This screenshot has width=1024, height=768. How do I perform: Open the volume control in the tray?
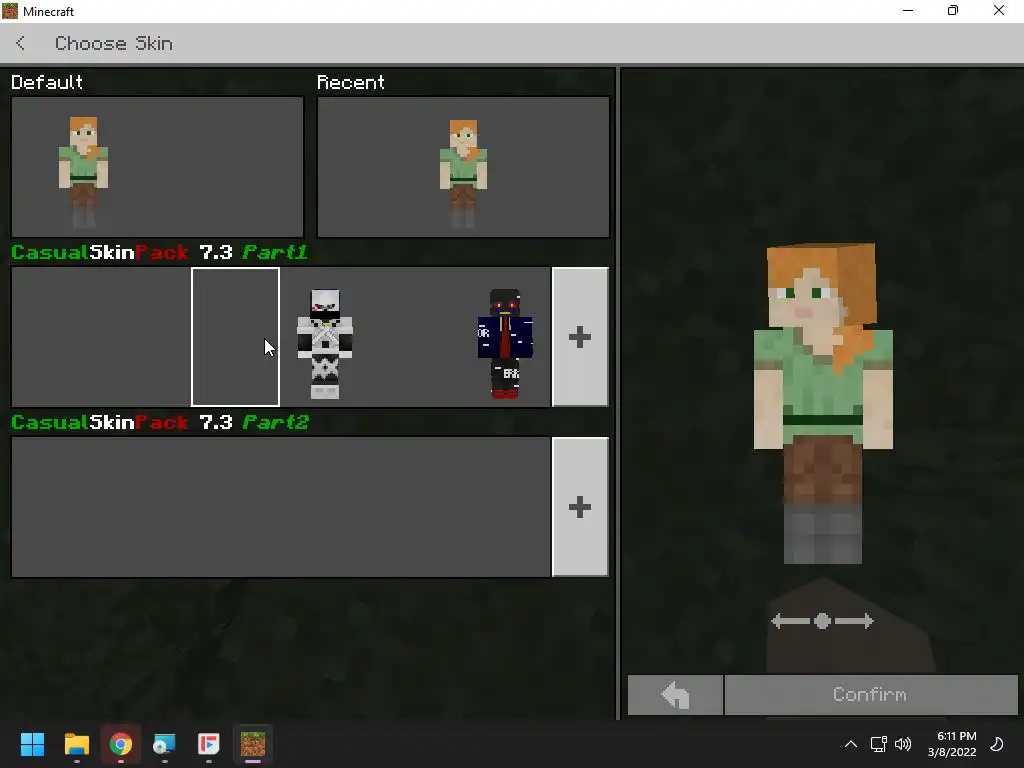[x=903, y=744]
